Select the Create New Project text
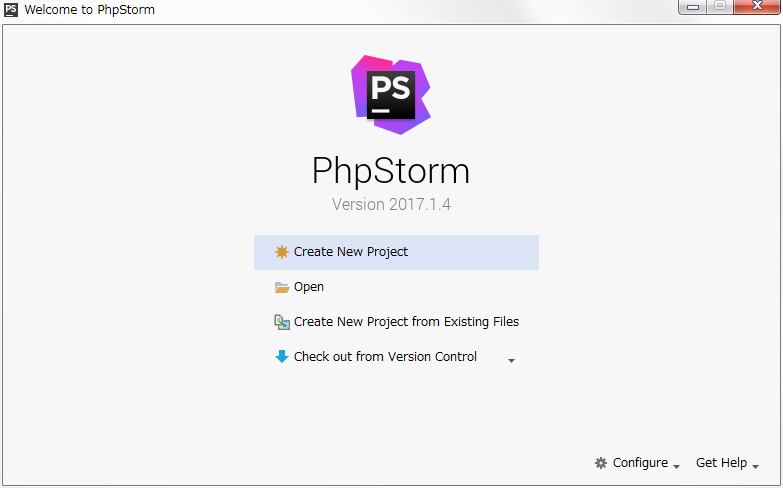The height and width of the screenshot is (488, 783). coord(351,252)
